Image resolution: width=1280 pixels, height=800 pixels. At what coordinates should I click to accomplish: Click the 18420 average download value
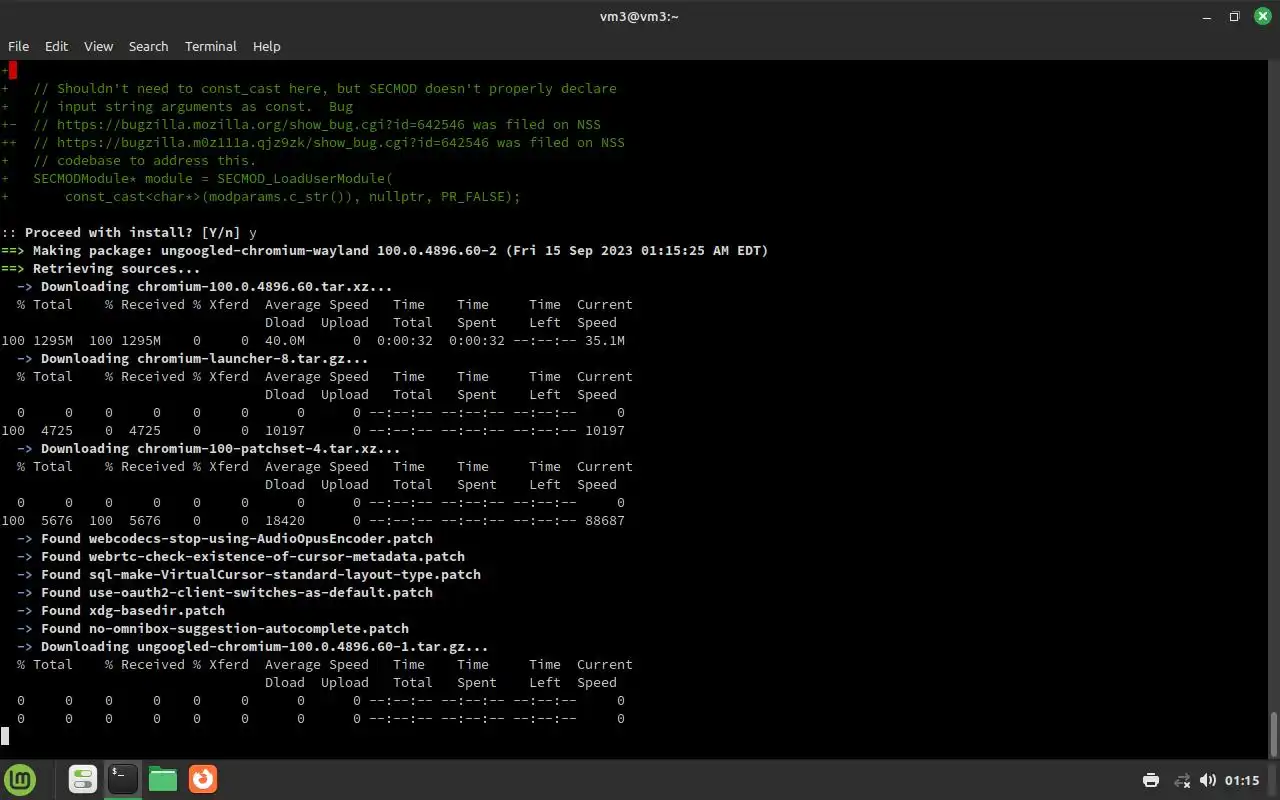pos(285,521)
